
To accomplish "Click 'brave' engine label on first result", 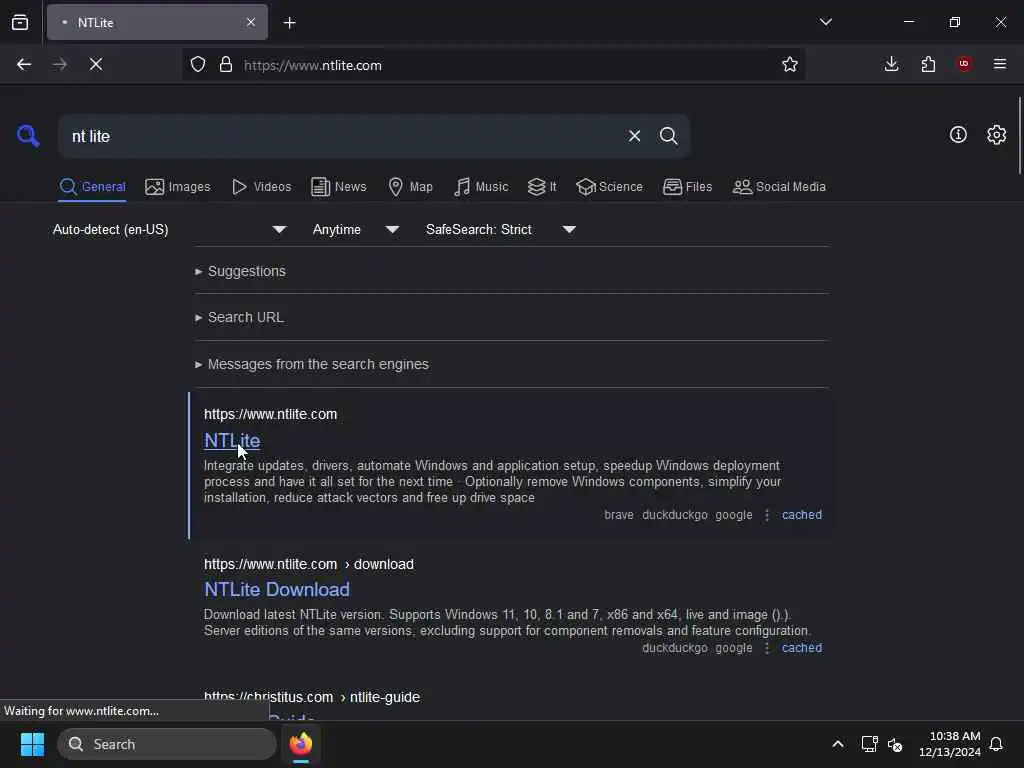I will coord(618,515).
